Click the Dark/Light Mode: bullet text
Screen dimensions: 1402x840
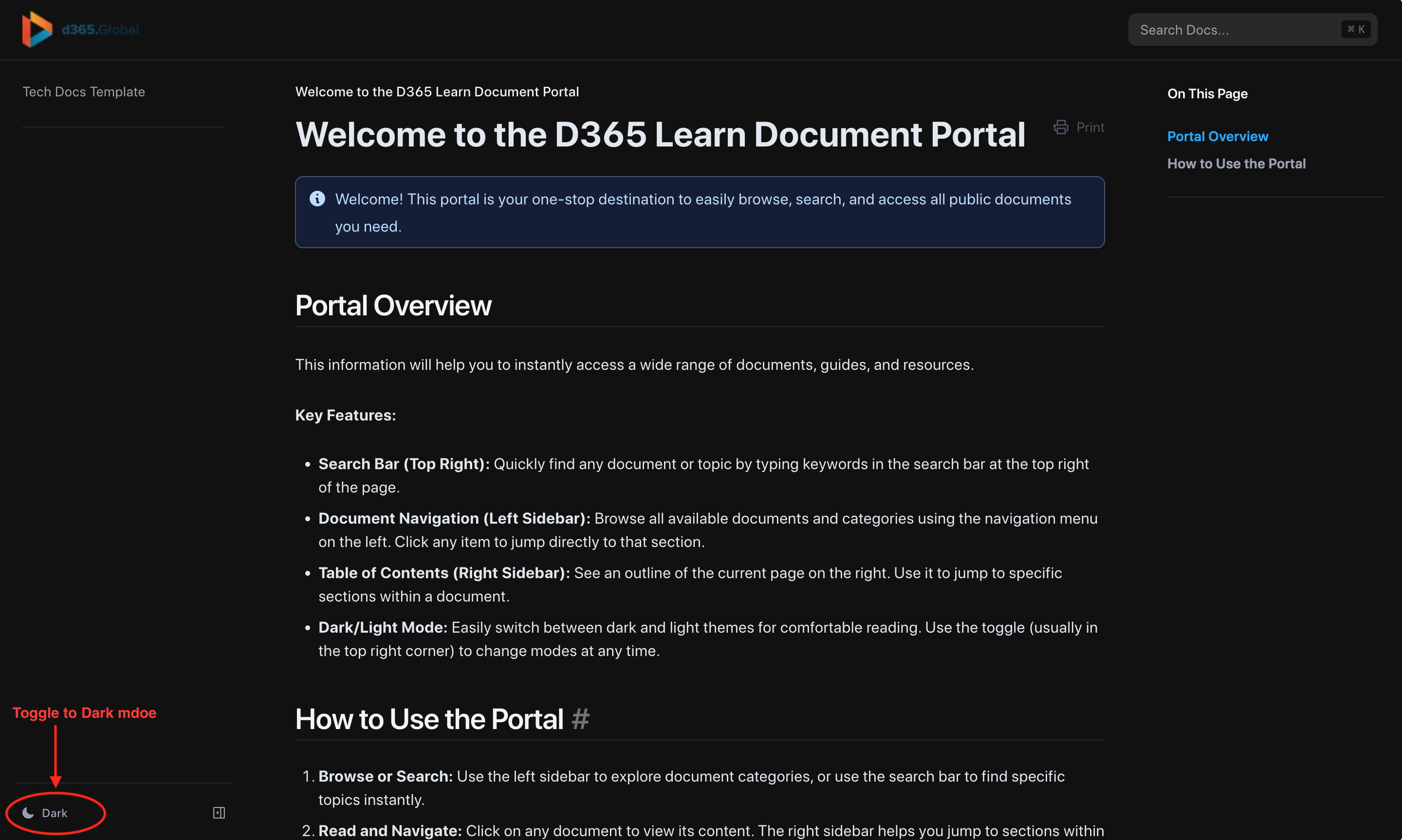[x=383, y=628]
